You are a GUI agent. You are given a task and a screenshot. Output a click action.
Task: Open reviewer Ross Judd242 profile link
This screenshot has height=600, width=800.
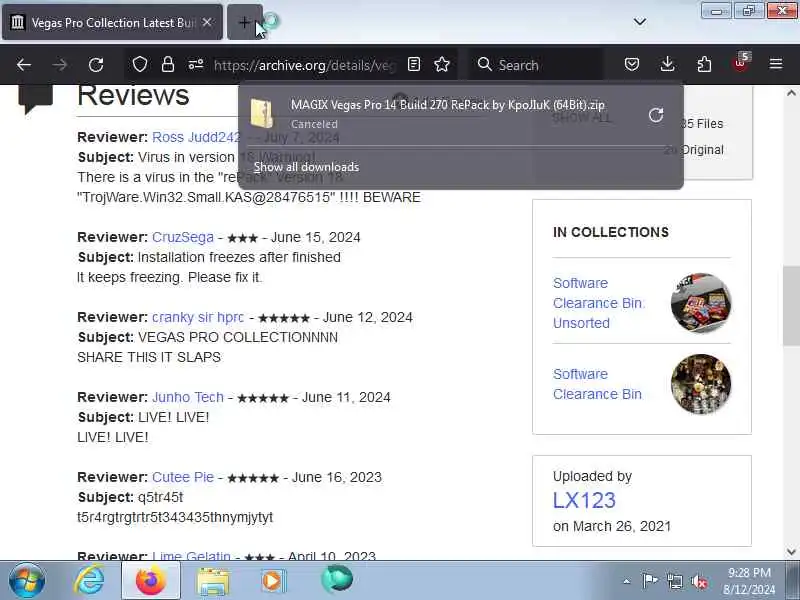tap(196, 137)
